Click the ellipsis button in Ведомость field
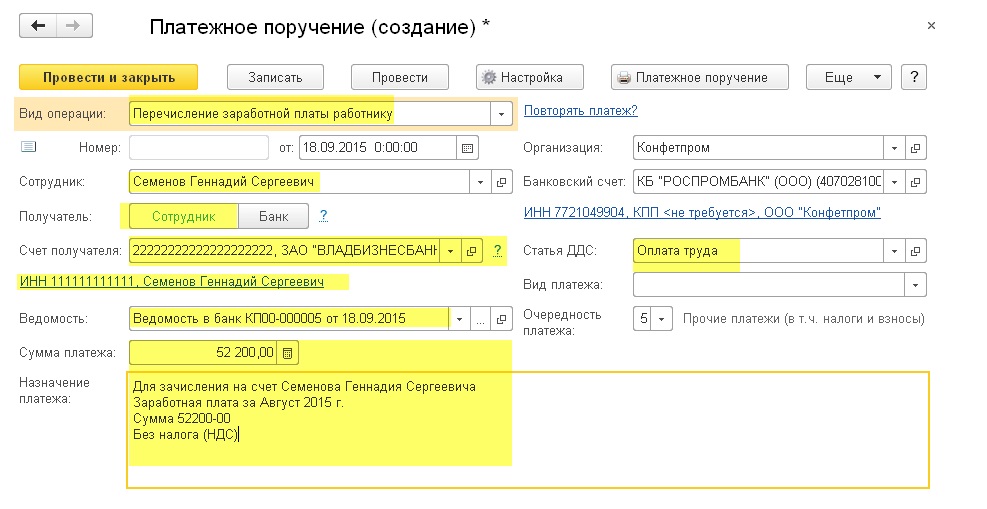 [480, 319]
